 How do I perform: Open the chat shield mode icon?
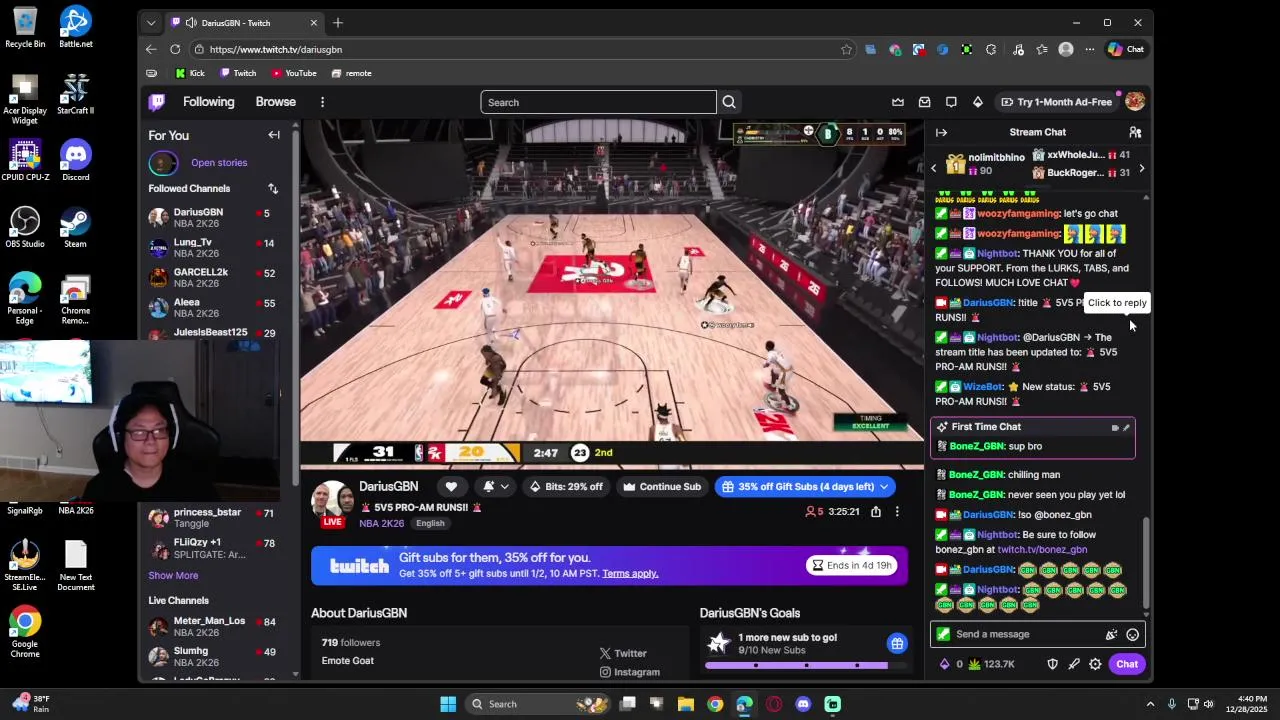pos(1052,664)
